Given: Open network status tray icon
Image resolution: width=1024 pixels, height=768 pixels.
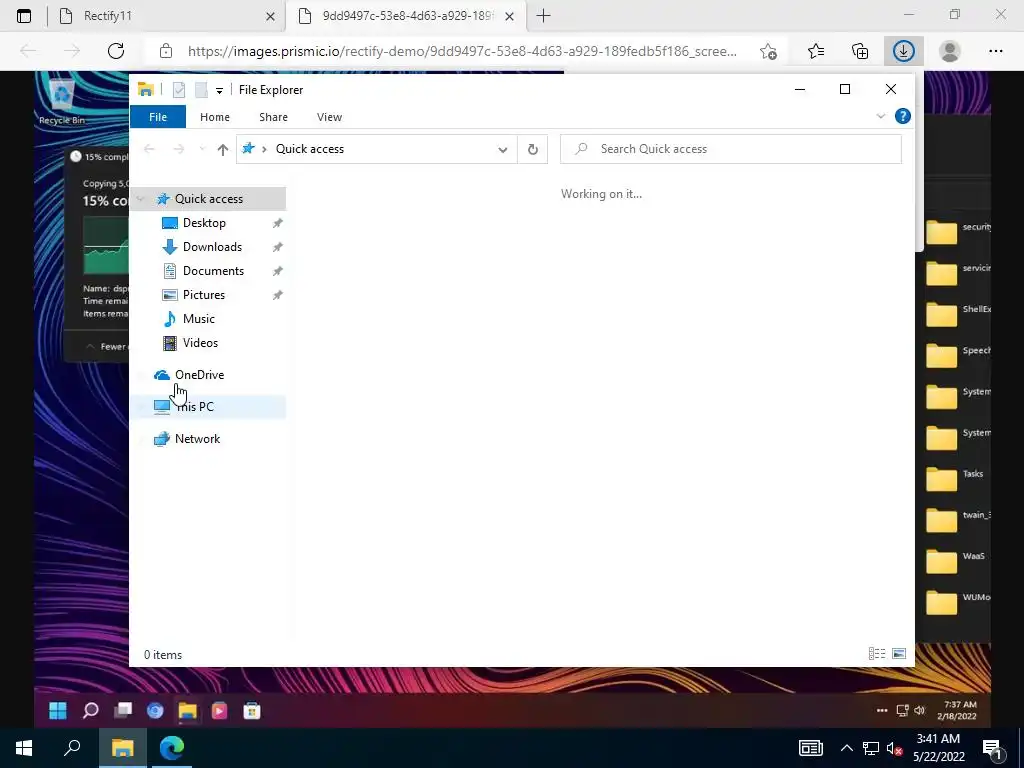Looking at the screenshot, I should coord(871,748).
